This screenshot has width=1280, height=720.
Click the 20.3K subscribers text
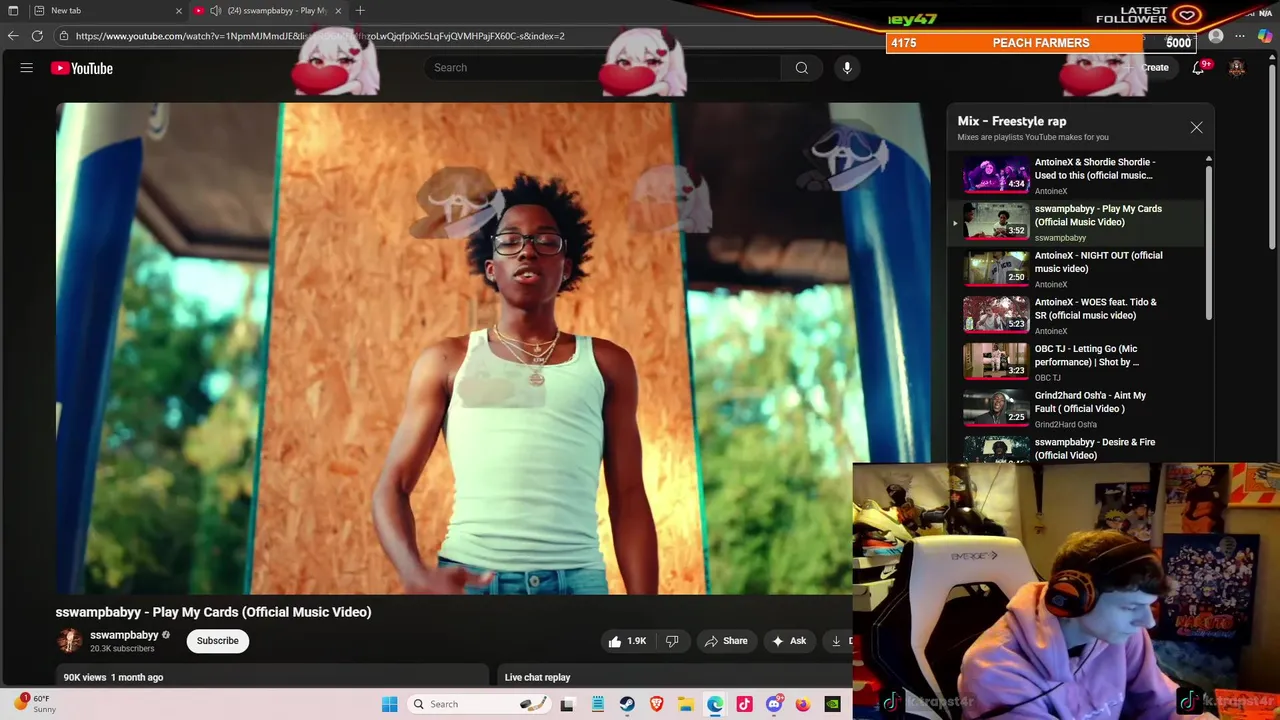(x=122, y=648)
